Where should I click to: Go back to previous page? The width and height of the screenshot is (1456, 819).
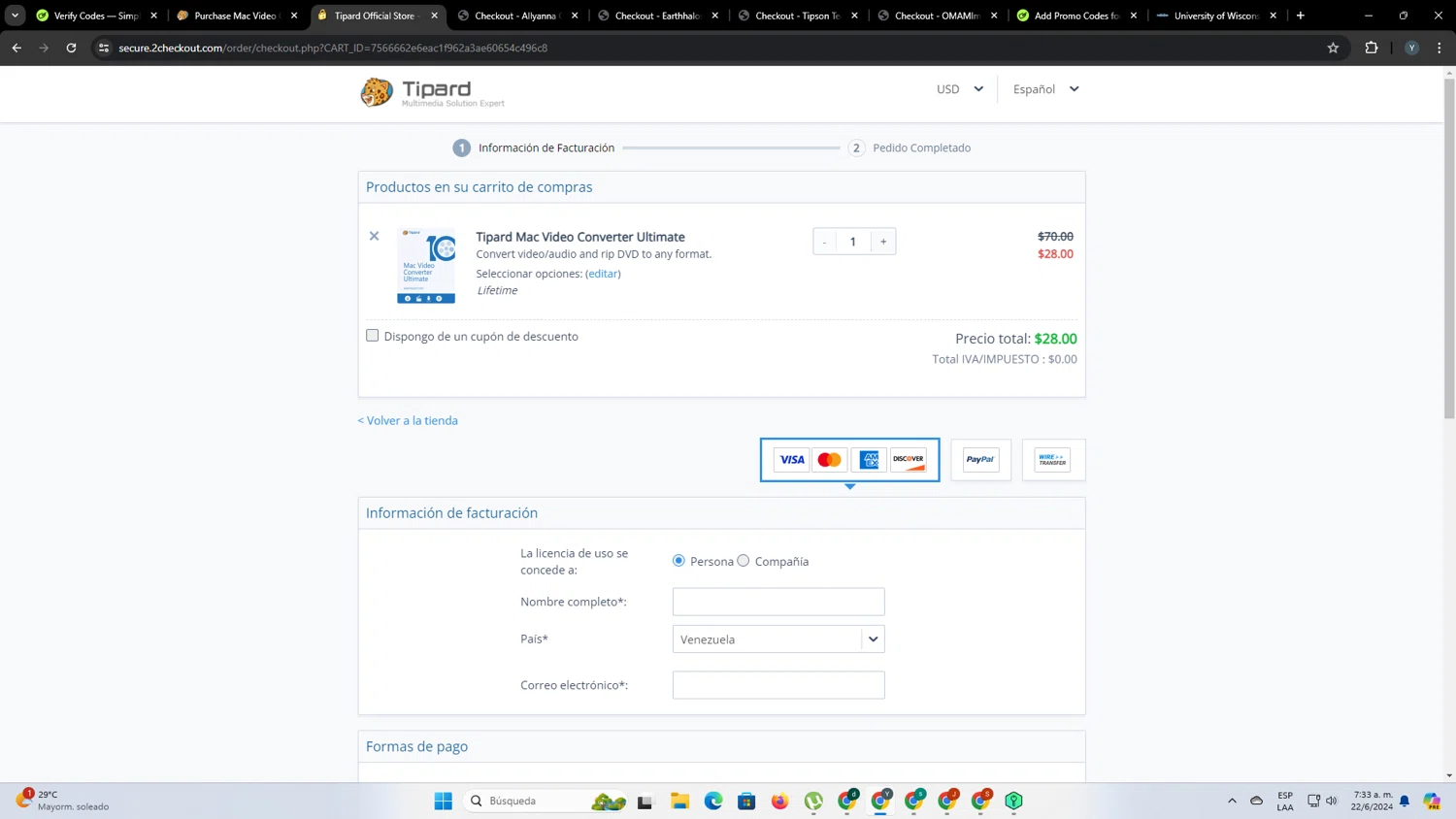click(x=17, y=48)
